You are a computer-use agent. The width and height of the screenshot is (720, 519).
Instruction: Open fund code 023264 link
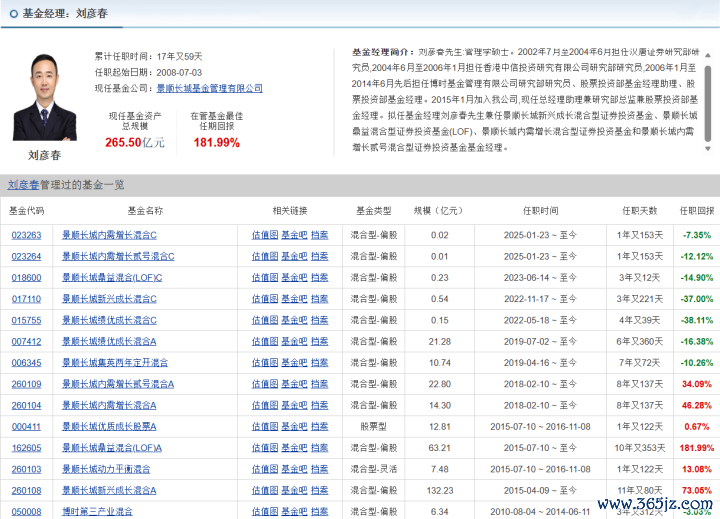pos(26,256)
